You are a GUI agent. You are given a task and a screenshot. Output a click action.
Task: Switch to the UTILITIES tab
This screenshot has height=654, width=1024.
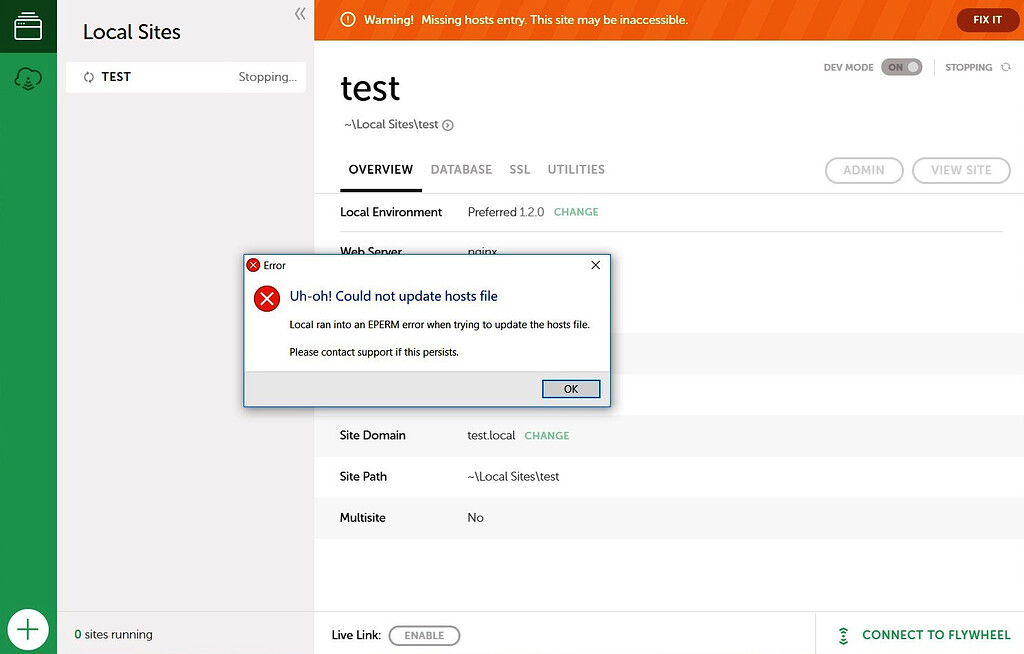(x=576, y=169)
